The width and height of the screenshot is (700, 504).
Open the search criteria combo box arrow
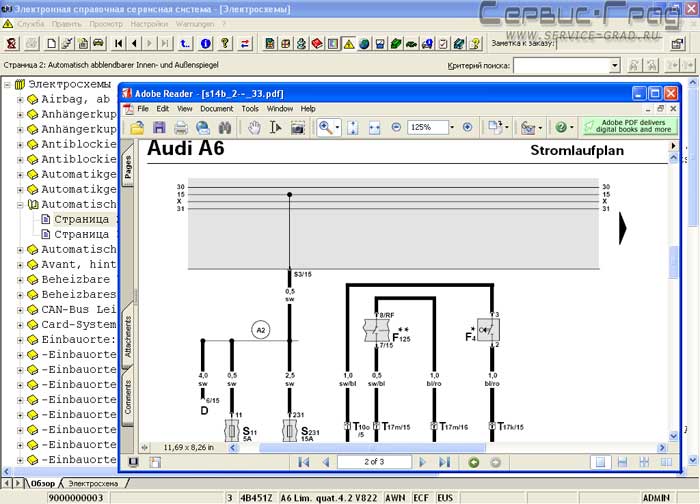(615, 66)
